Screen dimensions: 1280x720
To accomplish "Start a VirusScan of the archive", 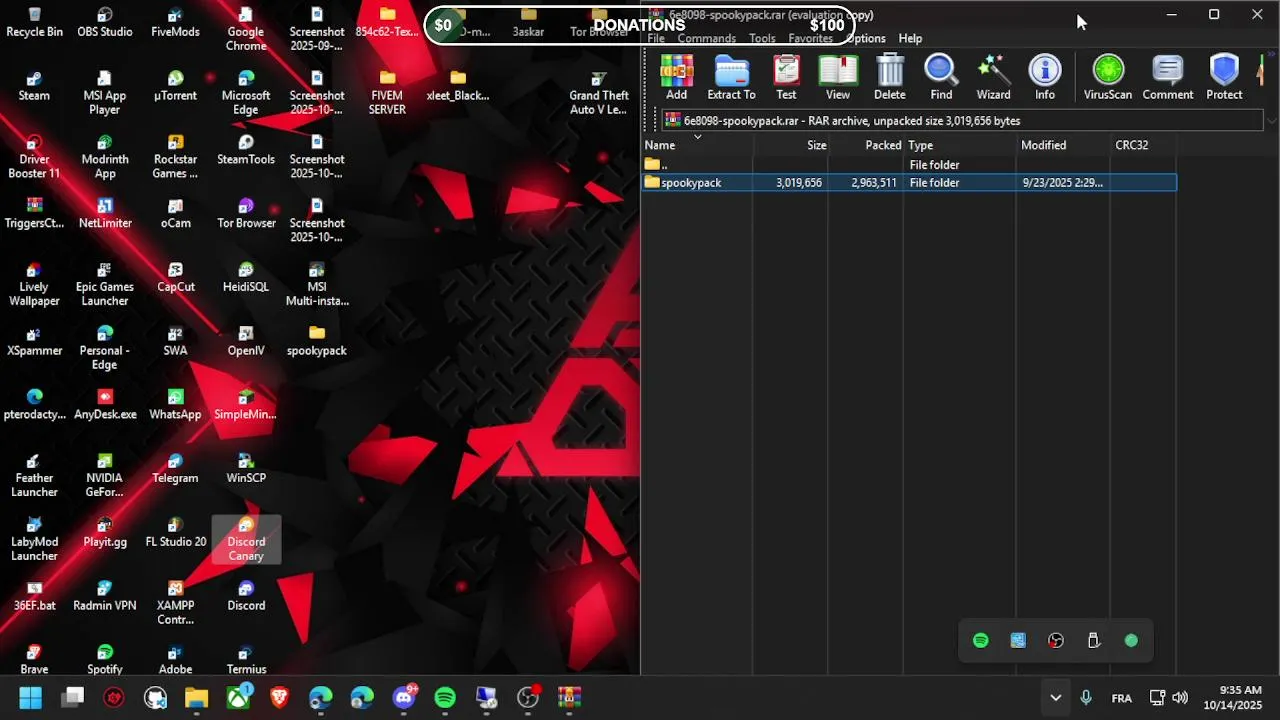I will [1108, 78].
